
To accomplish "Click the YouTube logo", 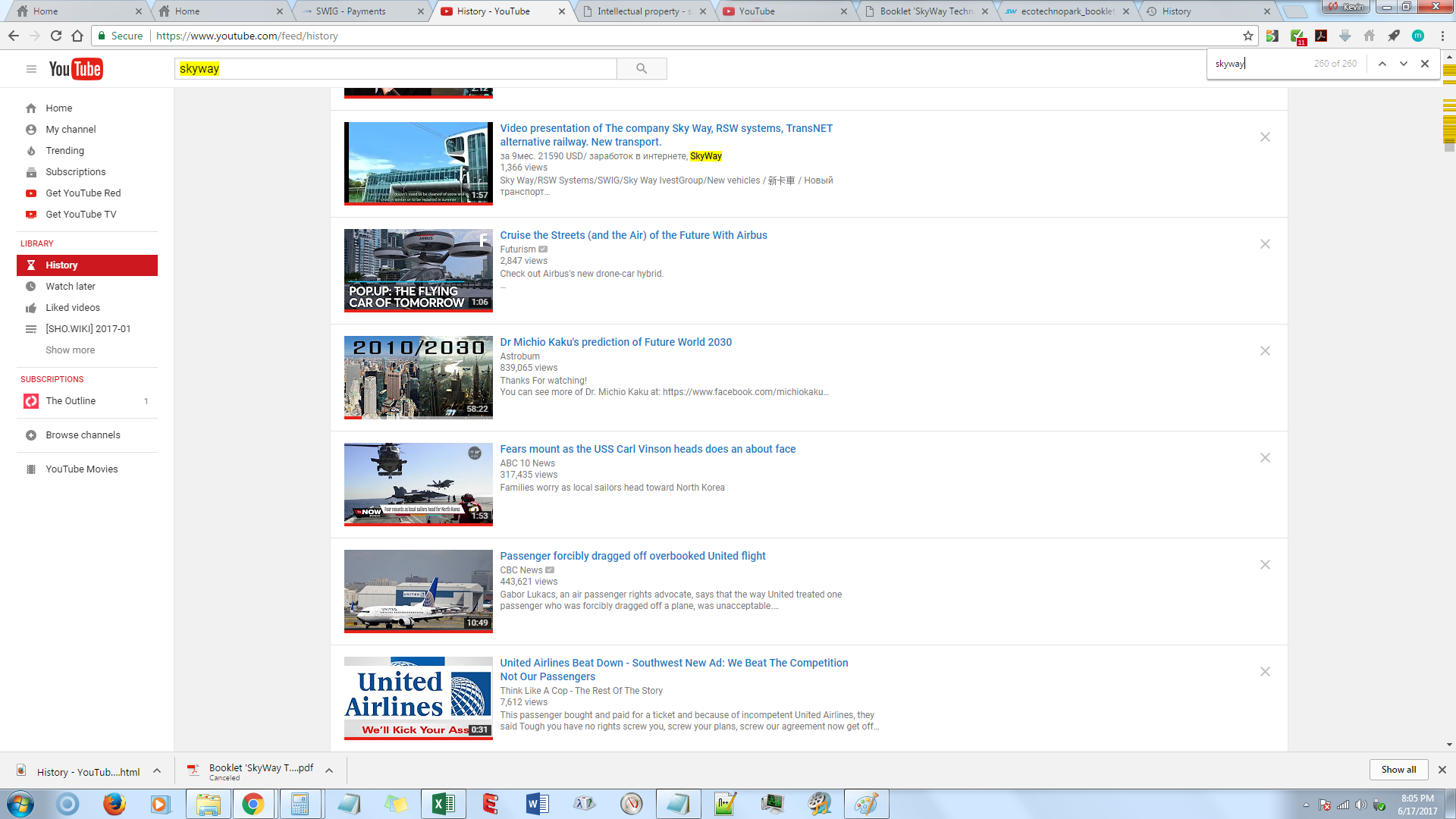I will [x=76, y=69].
